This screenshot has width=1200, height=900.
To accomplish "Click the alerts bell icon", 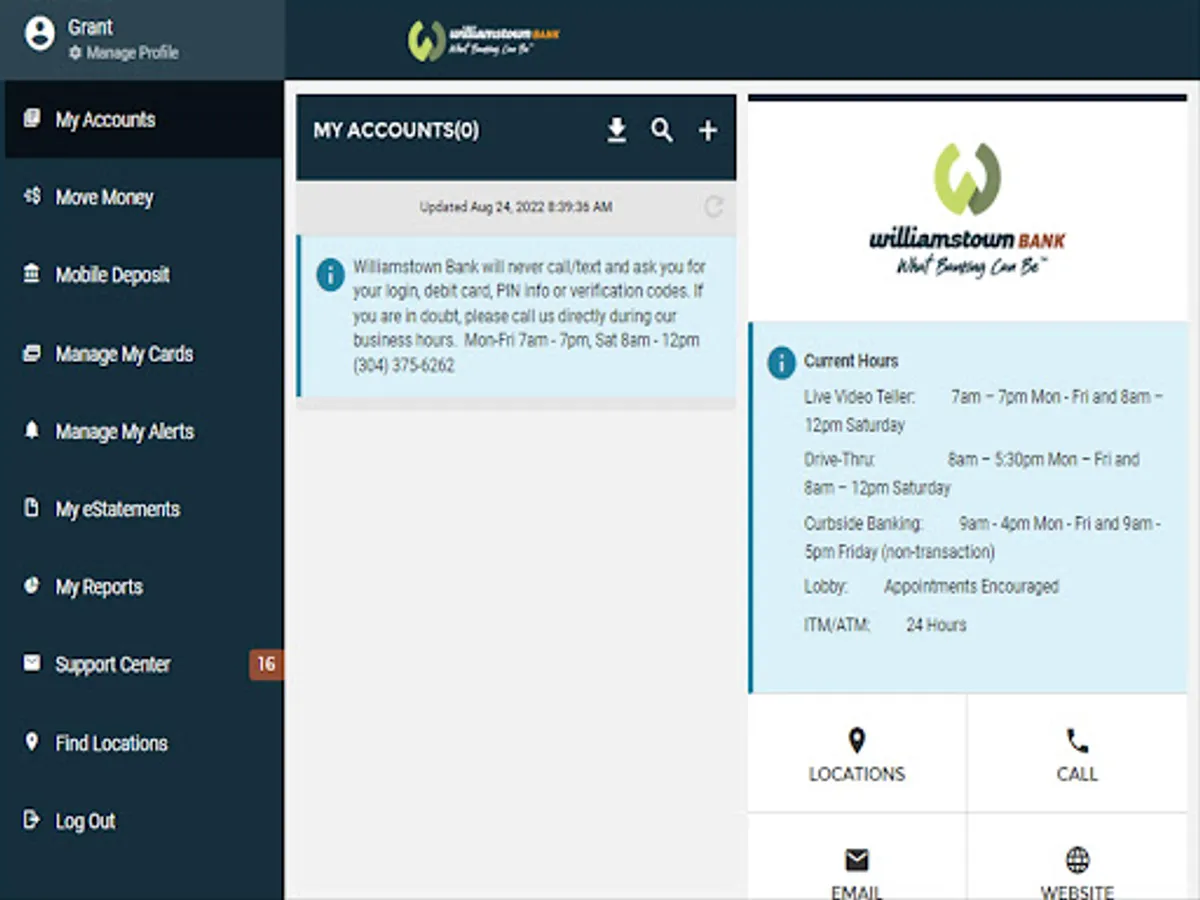I will [32, 430].
